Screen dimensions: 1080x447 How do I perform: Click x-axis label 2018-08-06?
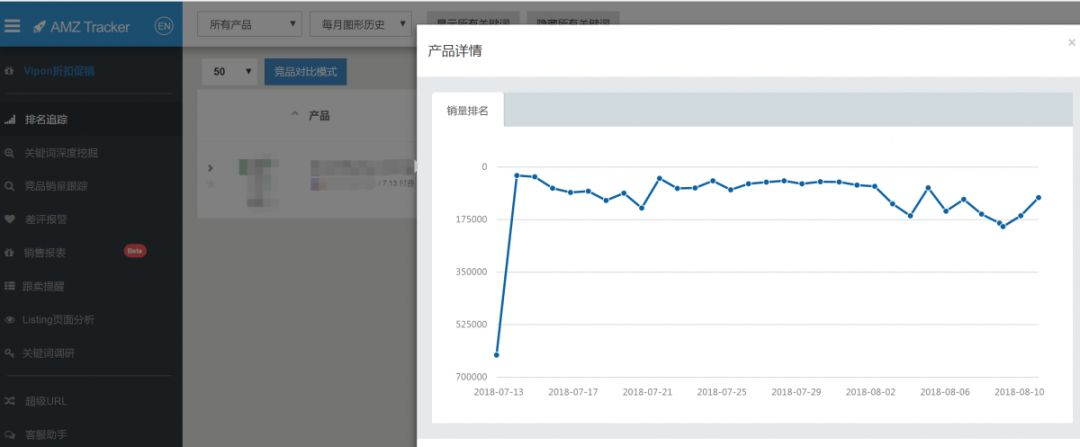[945, 392]
